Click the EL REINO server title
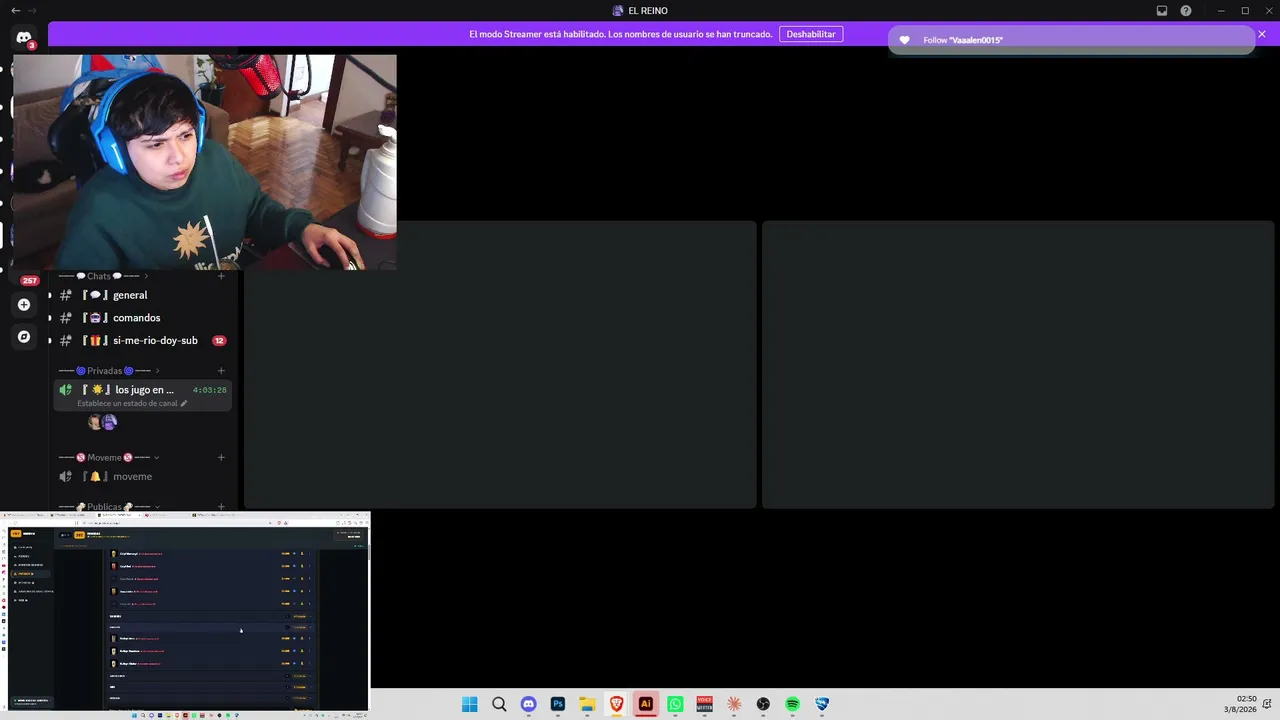This screenshot has width=1280, height=720. 640,10
